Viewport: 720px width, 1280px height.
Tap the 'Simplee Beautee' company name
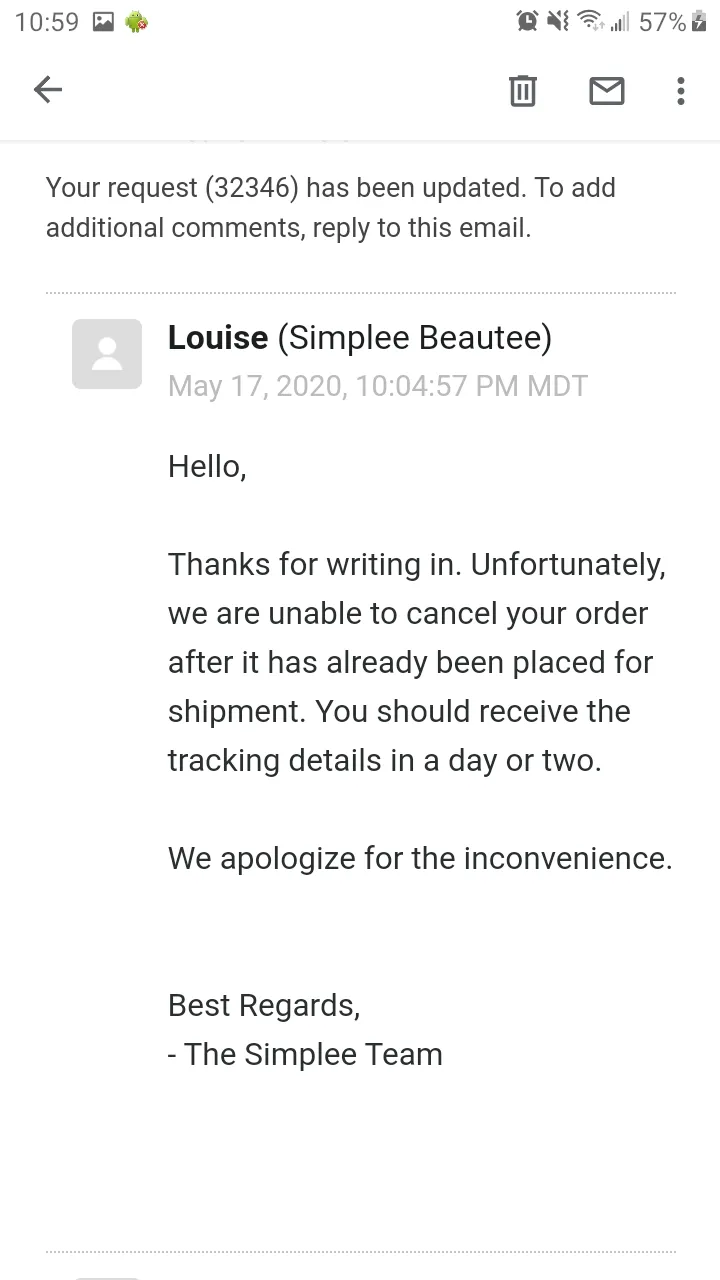coord(414,338)
